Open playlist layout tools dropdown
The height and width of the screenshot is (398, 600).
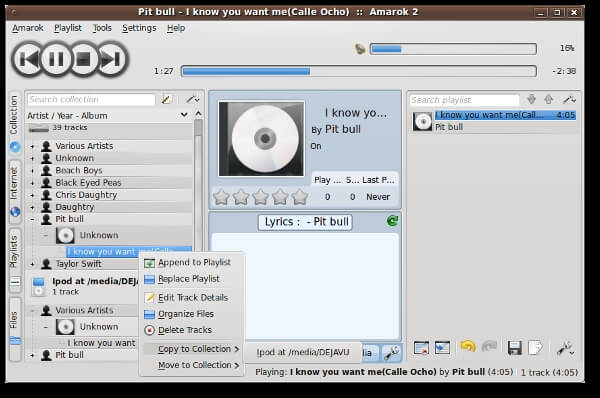[566, 347]
